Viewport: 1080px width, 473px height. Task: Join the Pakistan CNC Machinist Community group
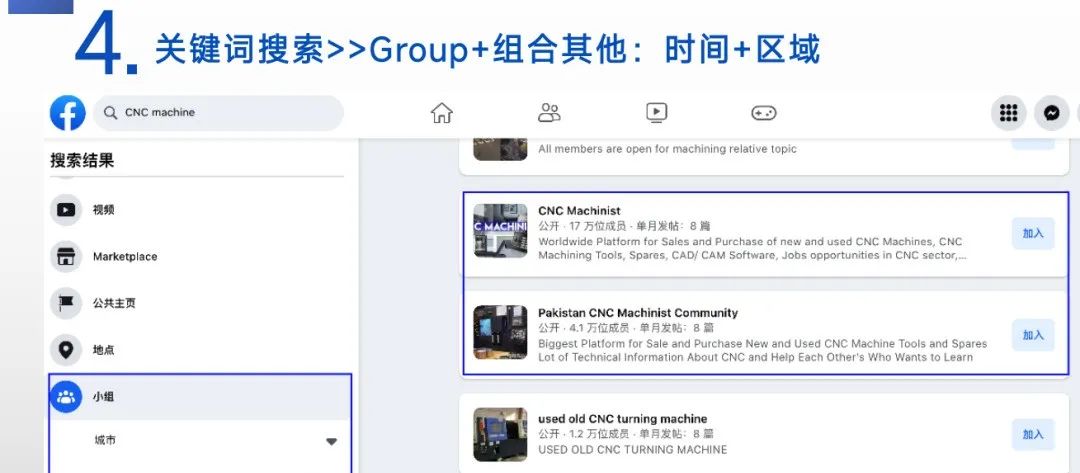(1033, 335)
